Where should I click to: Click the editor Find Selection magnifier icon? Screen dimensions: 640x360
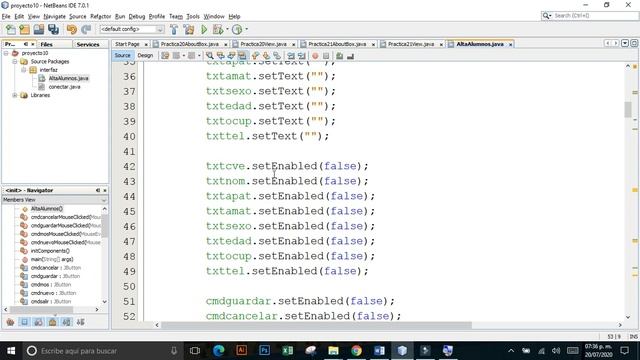click(209, 56)
